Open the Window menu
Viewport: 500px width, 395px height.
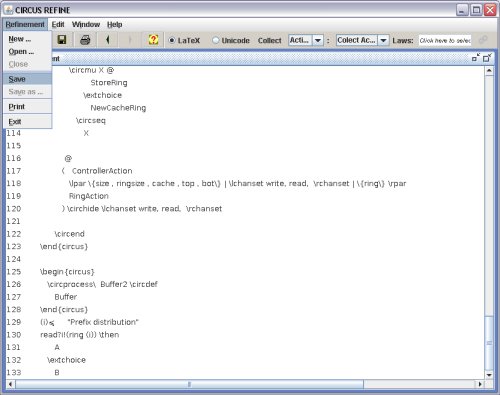tap(86, 24)
